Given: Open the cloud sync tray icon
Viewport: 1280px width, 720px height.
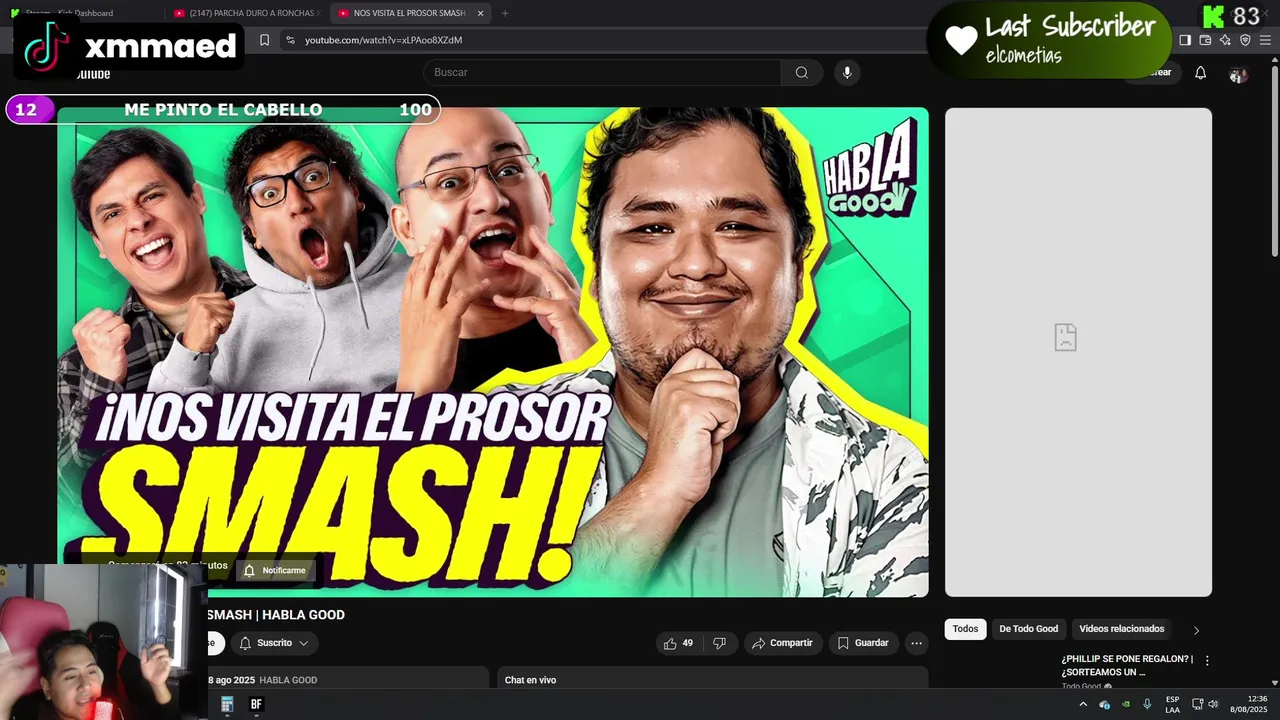Looking at the screenshot, I should pyautogui.click(x=1105, y=704).
